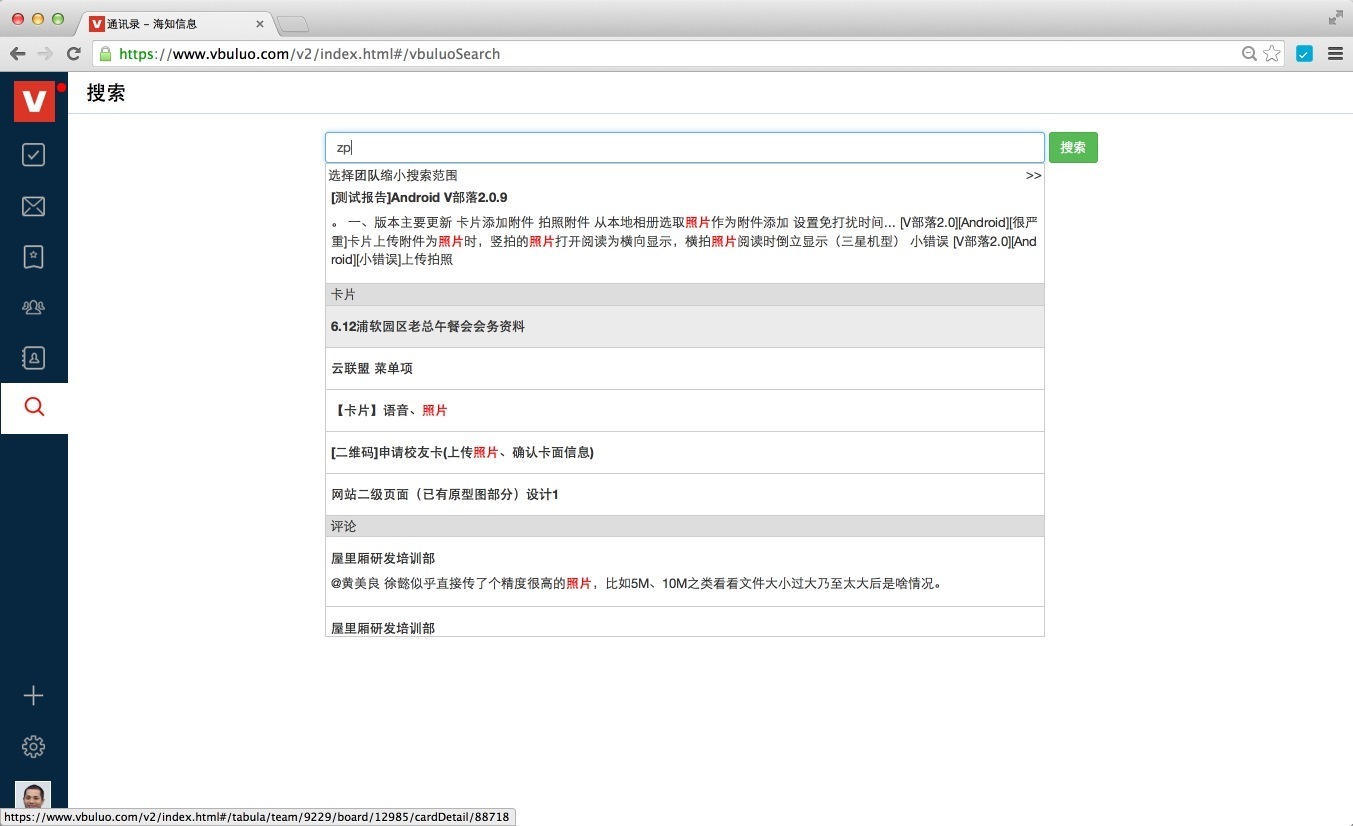Select the 通讯录 – 海知信息 browser tab
Screen dimensions: 1353x826
coord(170,23)
